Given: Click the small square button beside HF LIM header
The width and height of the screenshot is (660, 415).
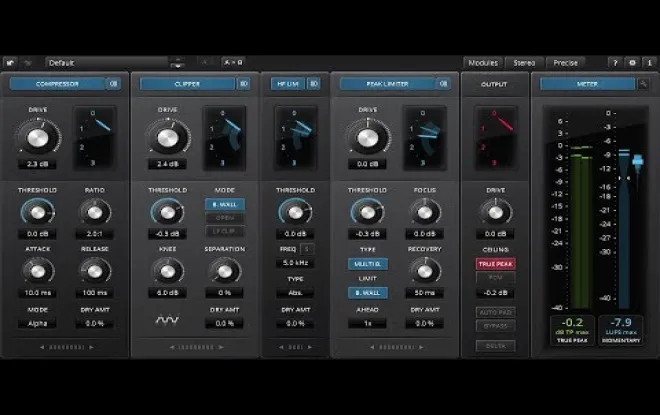Looking at the screenshot, I should coord(314,84).
